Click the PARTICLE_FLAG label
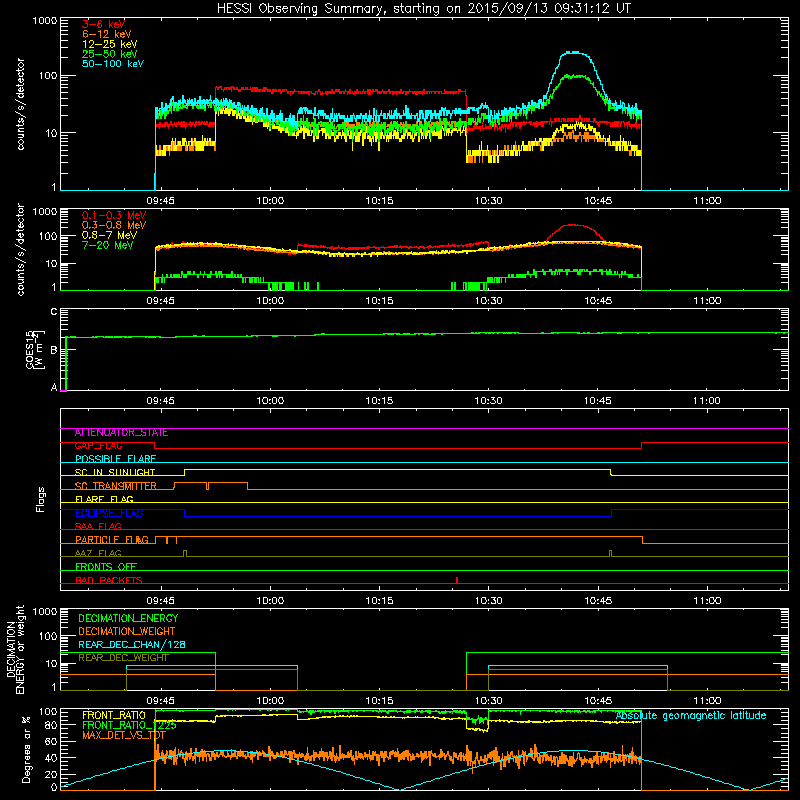The width and height of the screenshot is (800, 800). click(x=112, y=540)
